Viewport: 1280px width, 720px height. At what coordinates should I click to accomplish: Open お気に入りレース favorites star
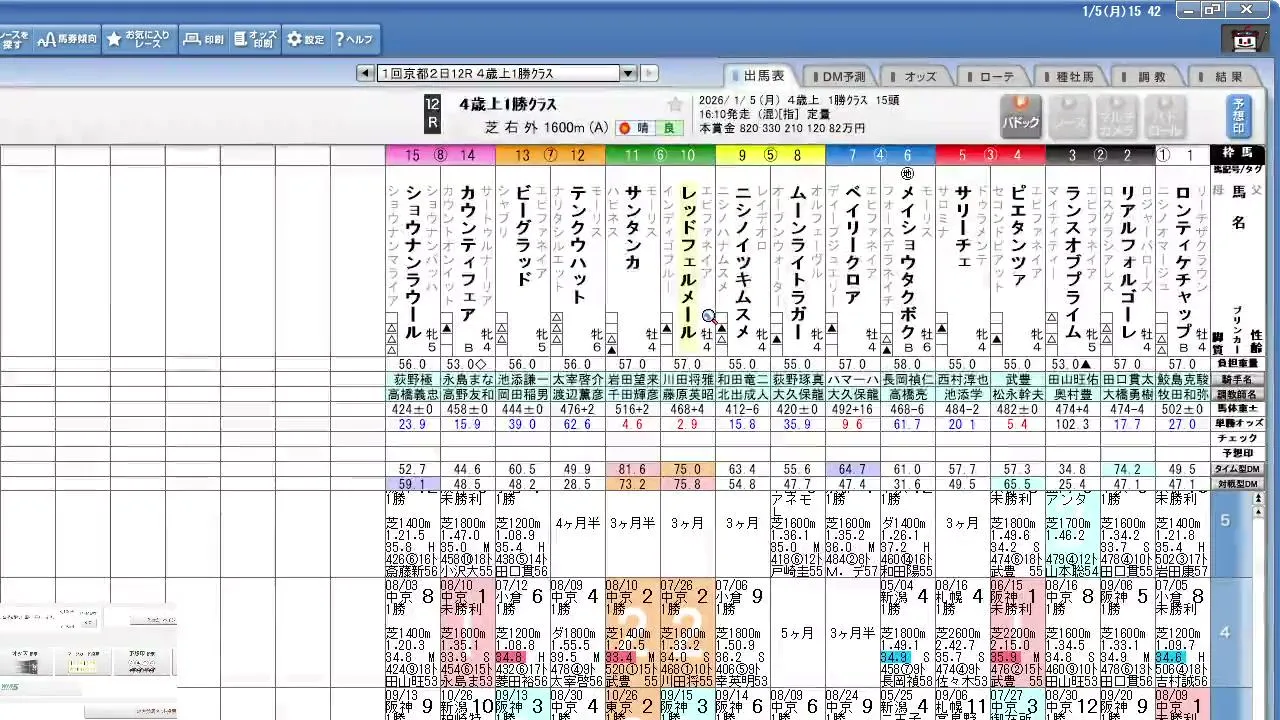point(139,39)
